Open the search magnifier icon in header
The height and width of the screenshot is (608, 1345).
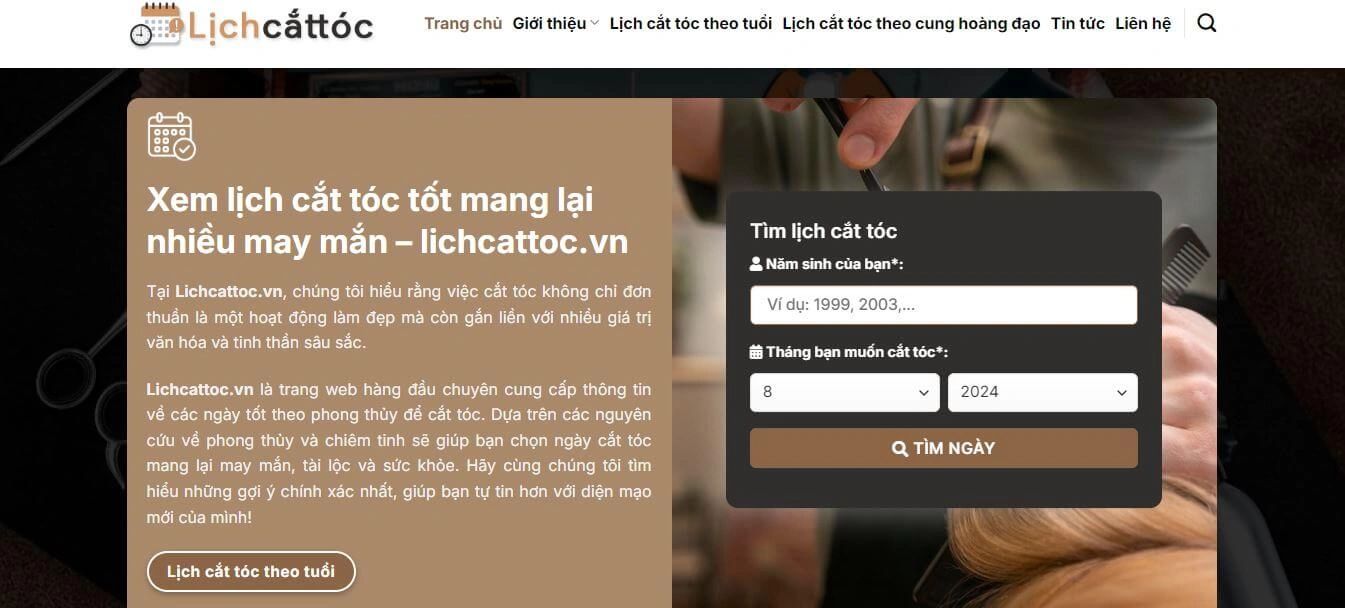(x=1206, y=23)
